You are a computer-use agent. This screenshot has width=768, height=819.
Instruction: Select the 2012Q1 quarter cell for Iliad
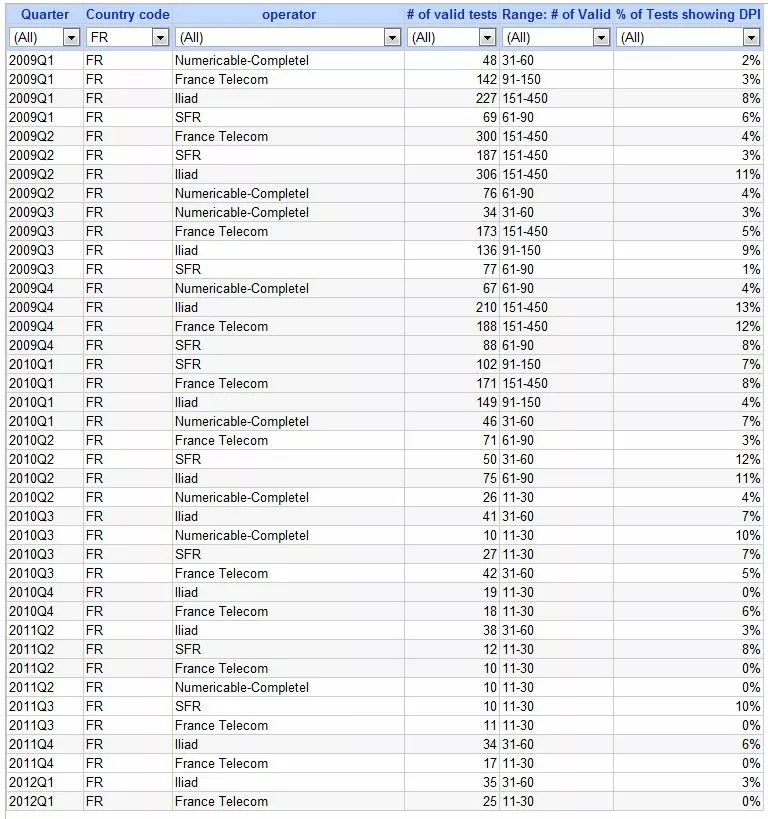point(31,782)
